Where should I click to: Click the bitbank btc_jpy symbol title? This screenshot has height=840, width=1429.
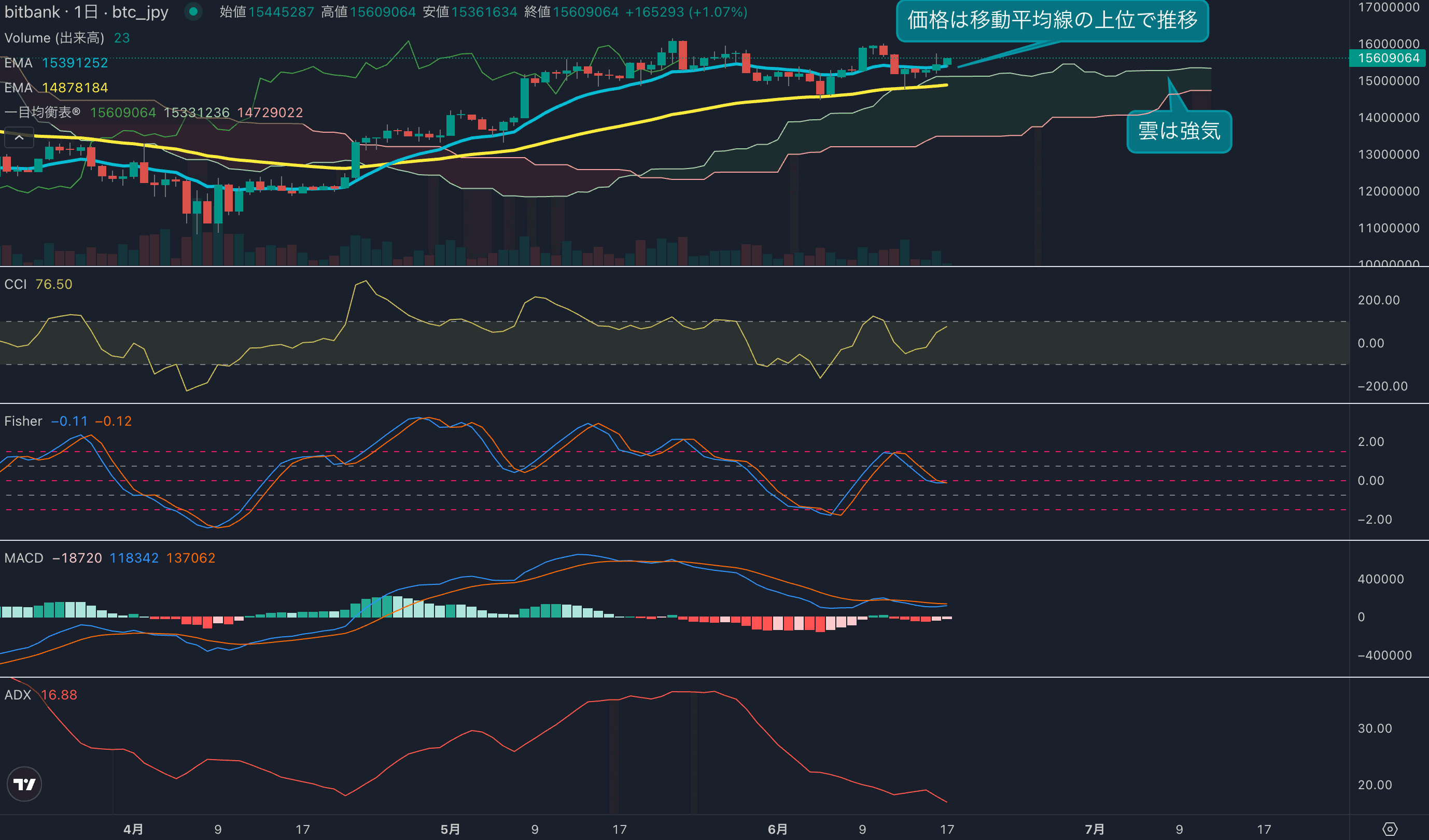86,12
